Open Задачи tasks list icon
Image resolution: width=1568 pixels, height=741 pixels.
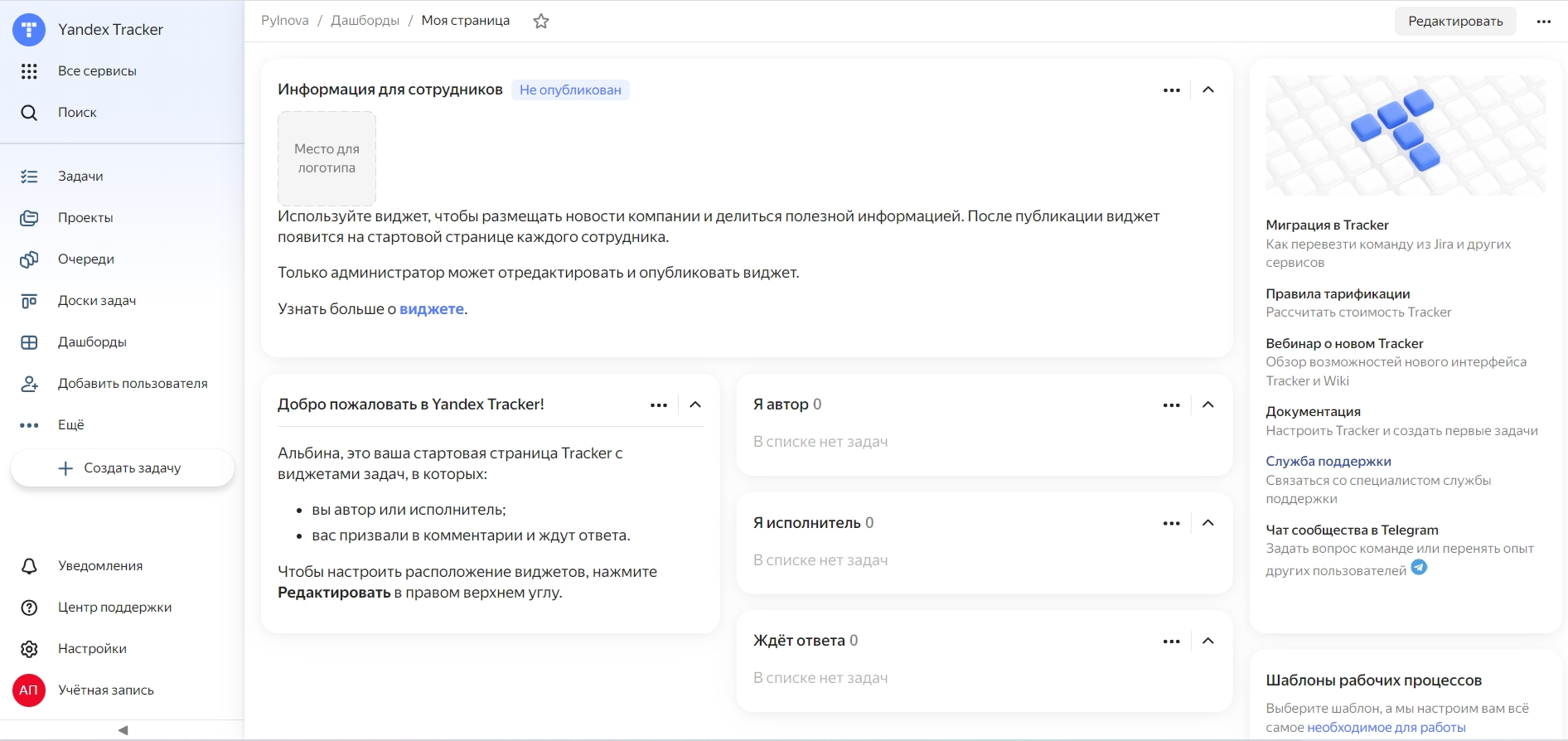[29, 177]
